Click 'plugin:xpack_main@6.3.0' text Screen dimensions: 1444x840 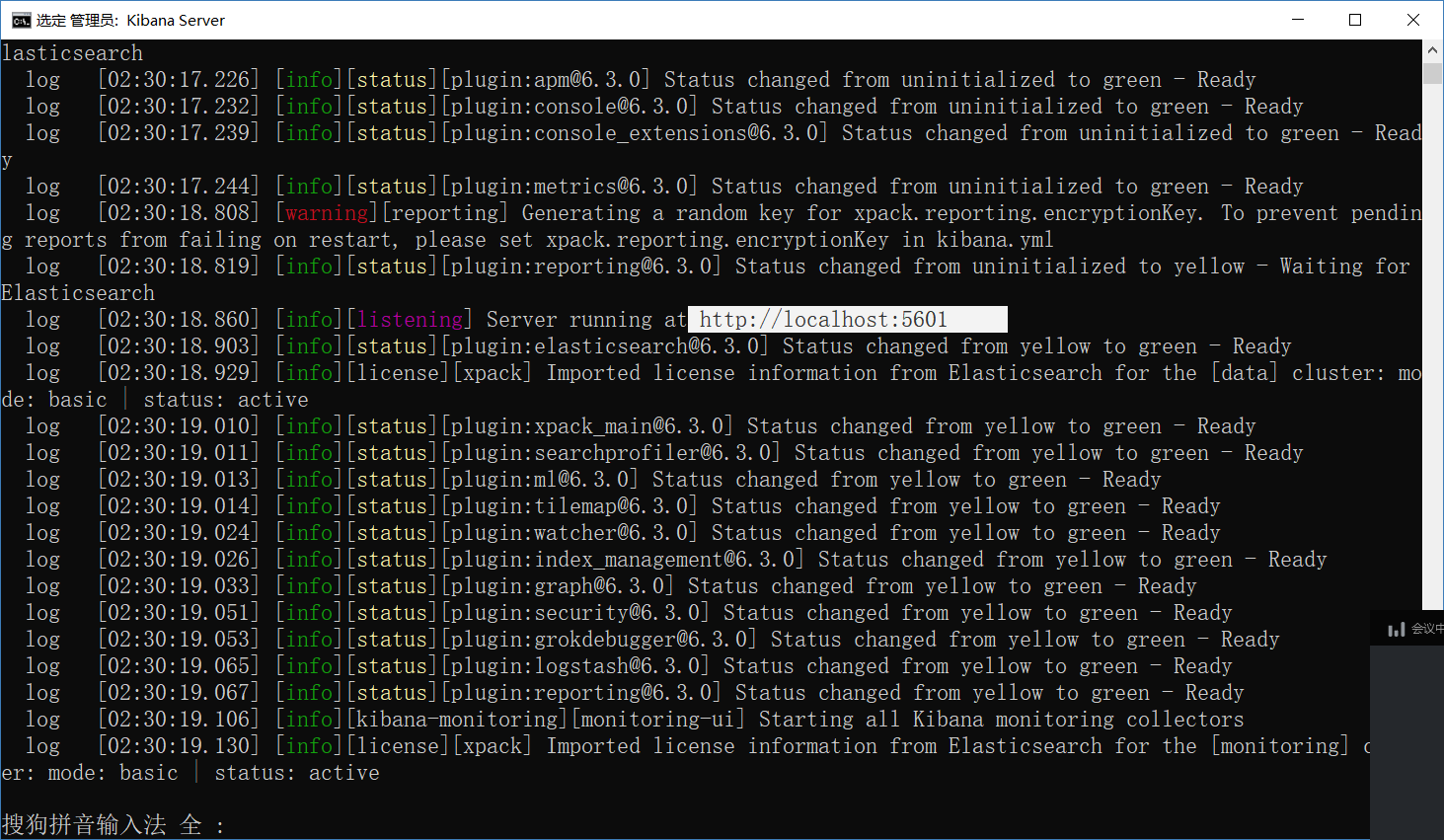[587, 426]
